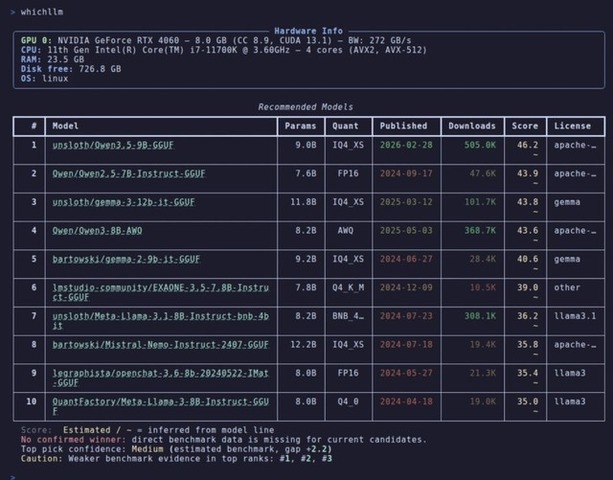Viewport: 613px width, 480px height.
Task: Click the Published column header
Action: pos(403,126)
